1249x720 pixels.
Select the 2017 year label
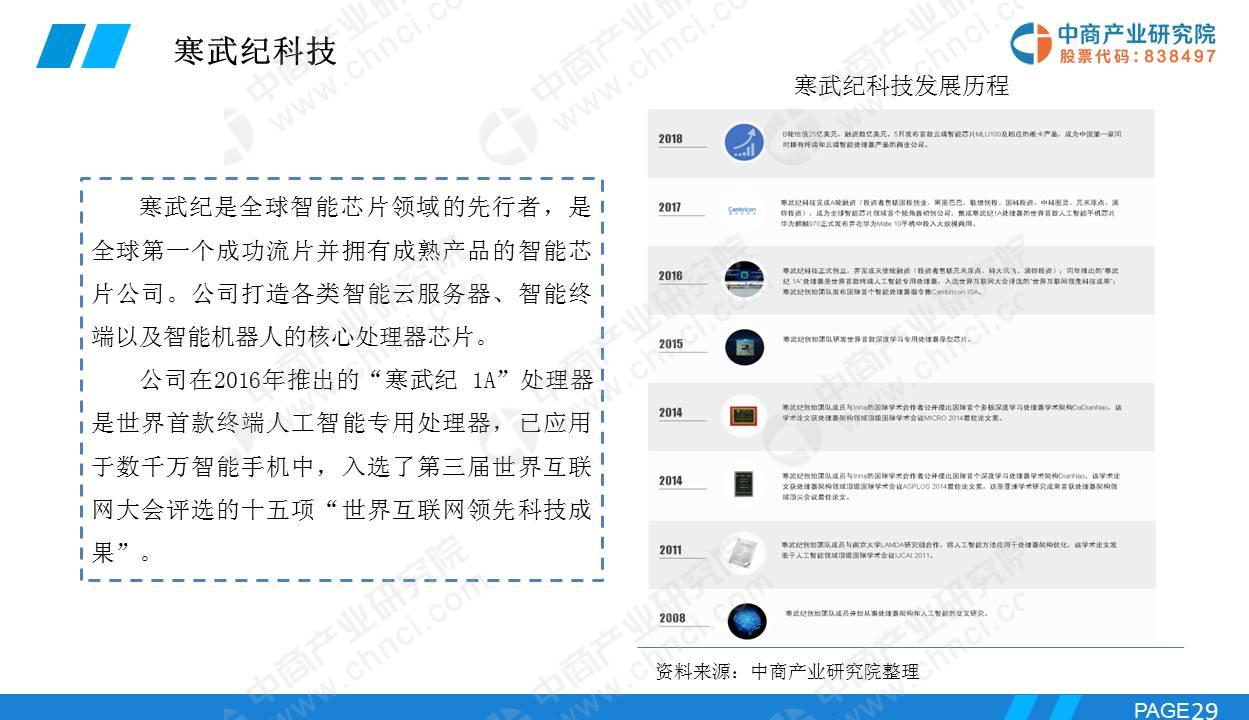(x=670, y=208)
